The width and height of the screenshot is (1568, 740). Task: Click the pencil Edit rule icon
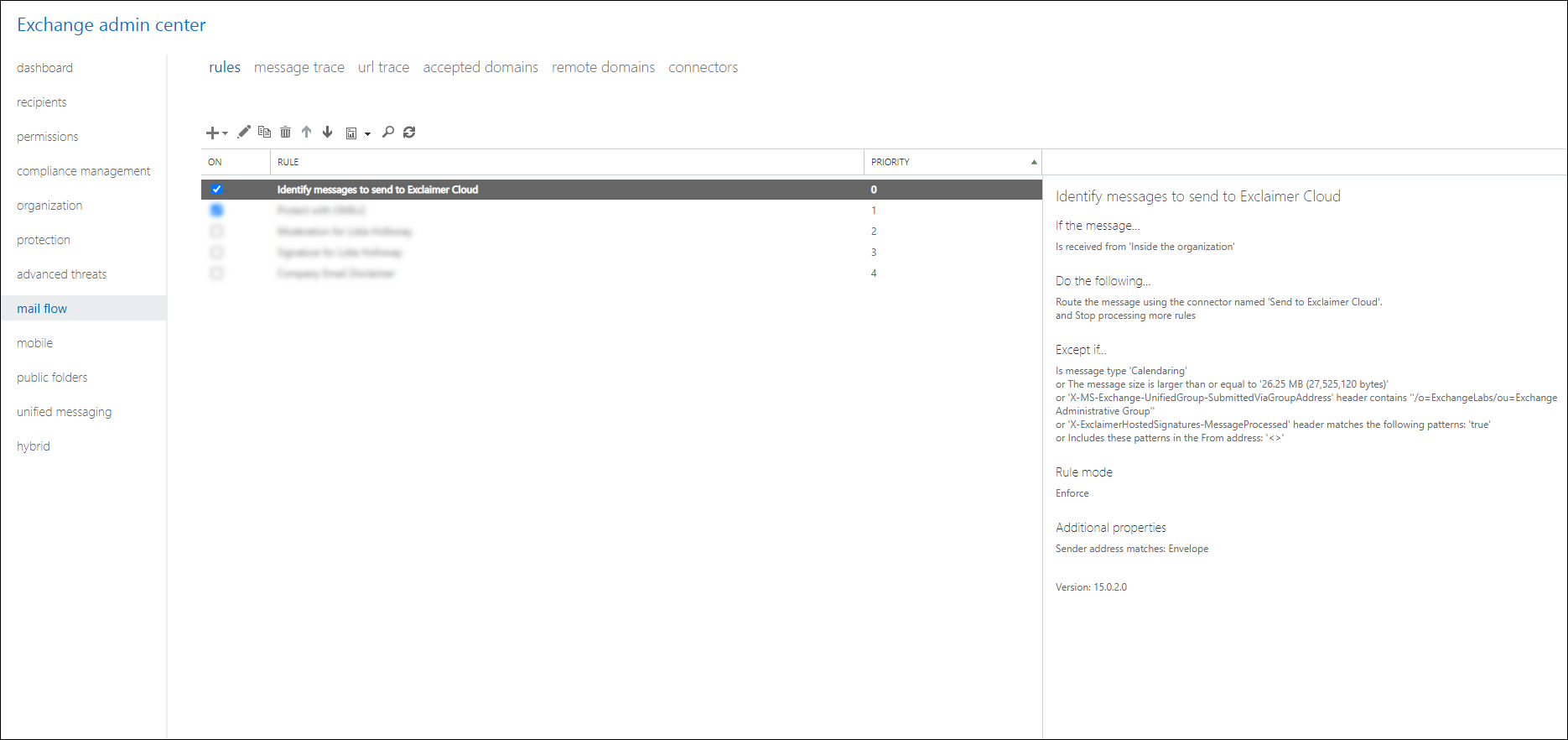pyautogui.click(x=243, y=132)
